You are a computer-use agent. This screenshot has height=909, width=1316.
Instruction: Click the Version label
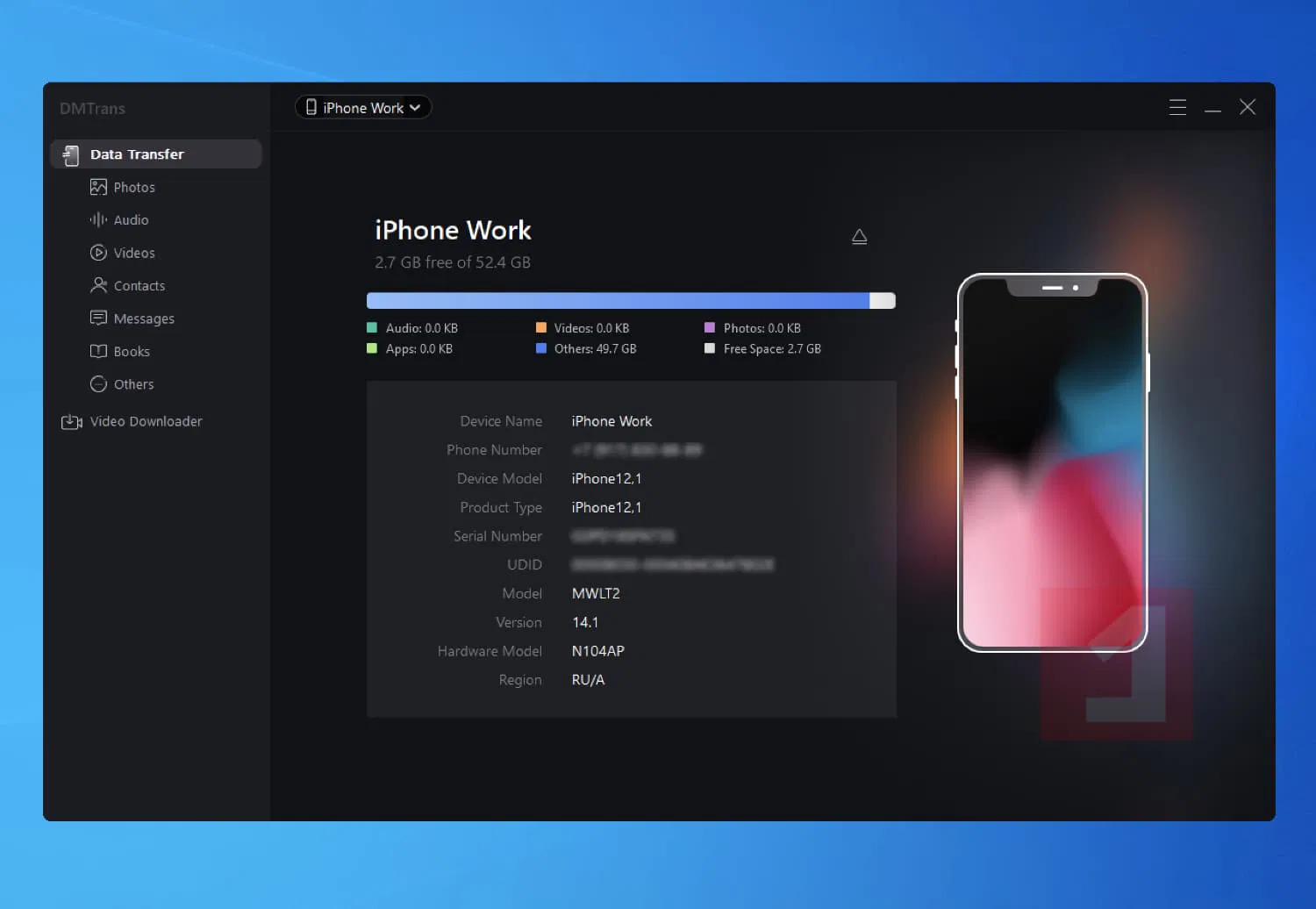point(519,623)
